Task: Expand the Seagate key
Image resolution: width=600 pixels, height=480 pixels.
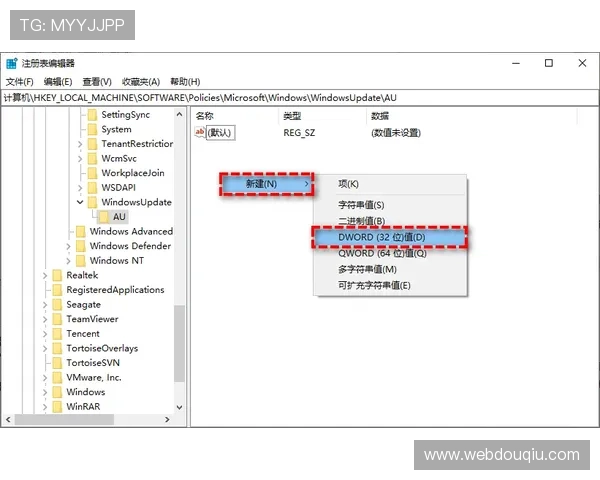Action: coord(44,305)
